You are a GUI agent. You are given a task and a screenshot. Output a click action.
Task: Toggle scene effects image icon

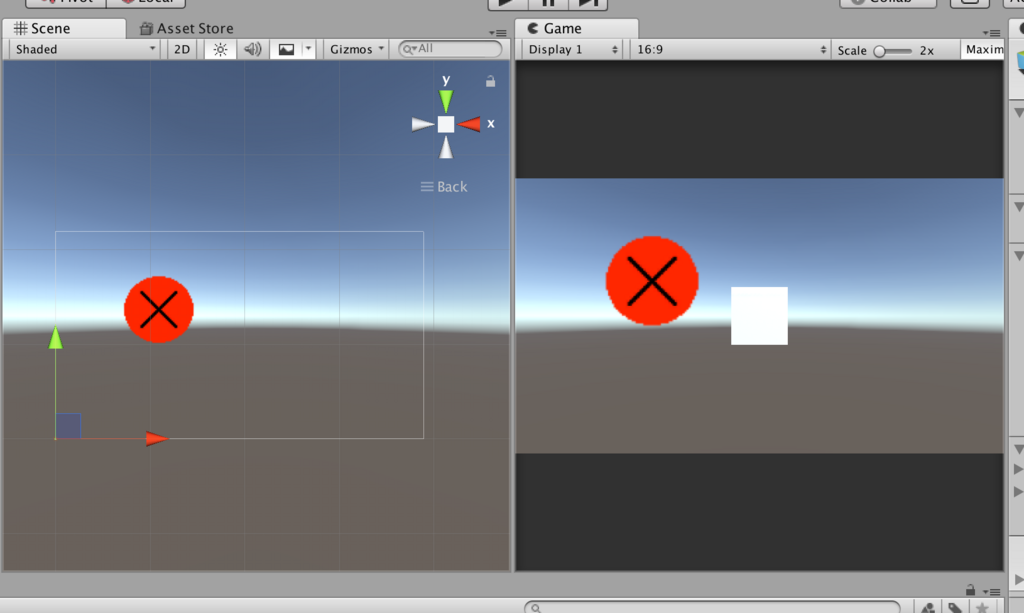point(286,49)
